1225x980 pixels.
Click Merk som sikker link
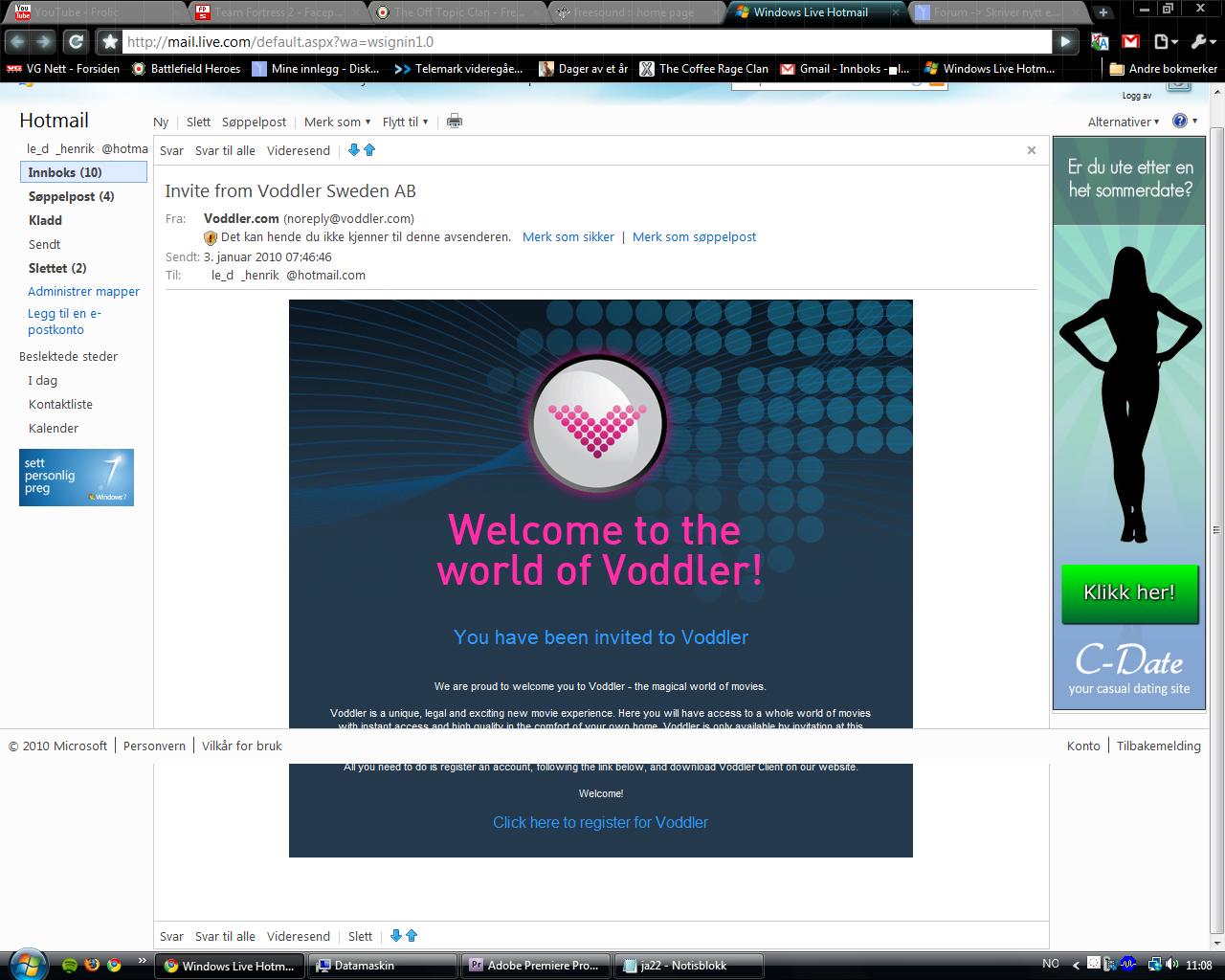(568, 236)
